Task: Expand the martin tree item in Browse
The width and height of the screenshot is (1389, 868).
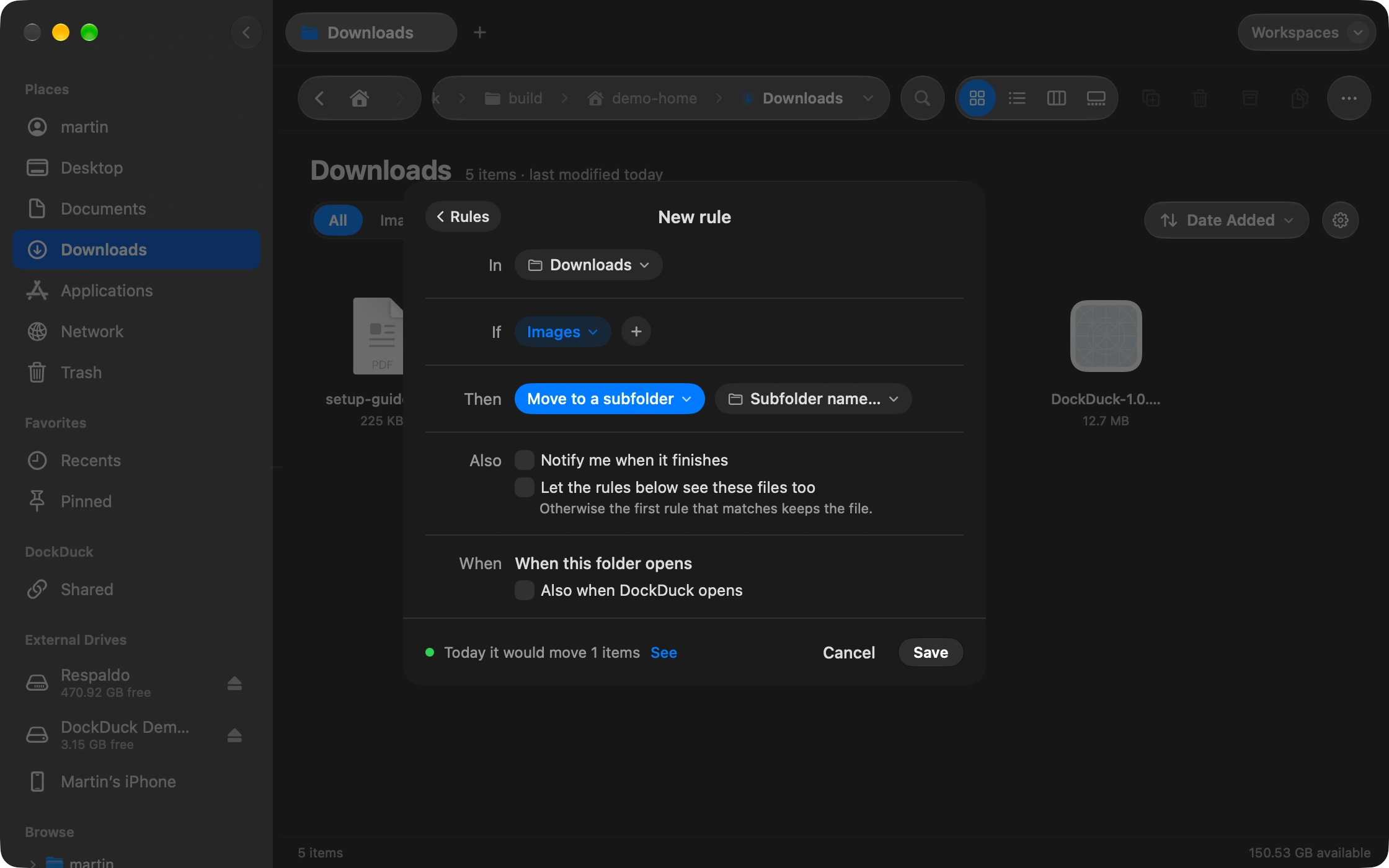Action: (x=33, y=862)
